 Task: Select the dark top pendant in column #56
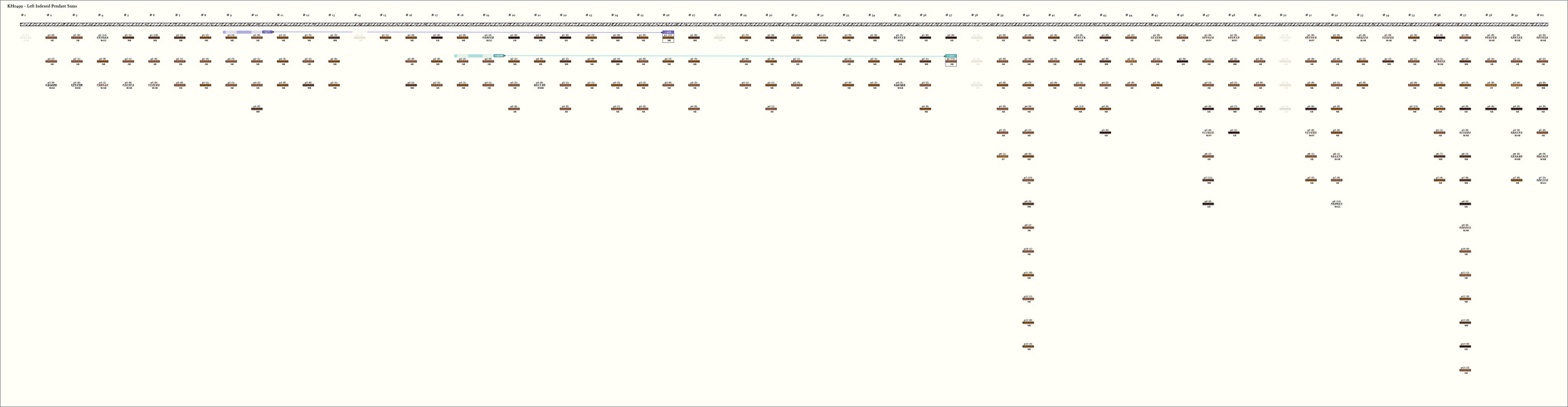tap(1439, 37)
